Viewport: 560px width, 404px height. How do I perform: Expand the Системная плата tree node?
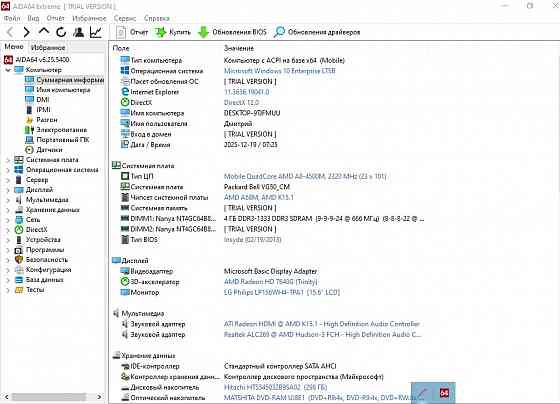point(8,160)
